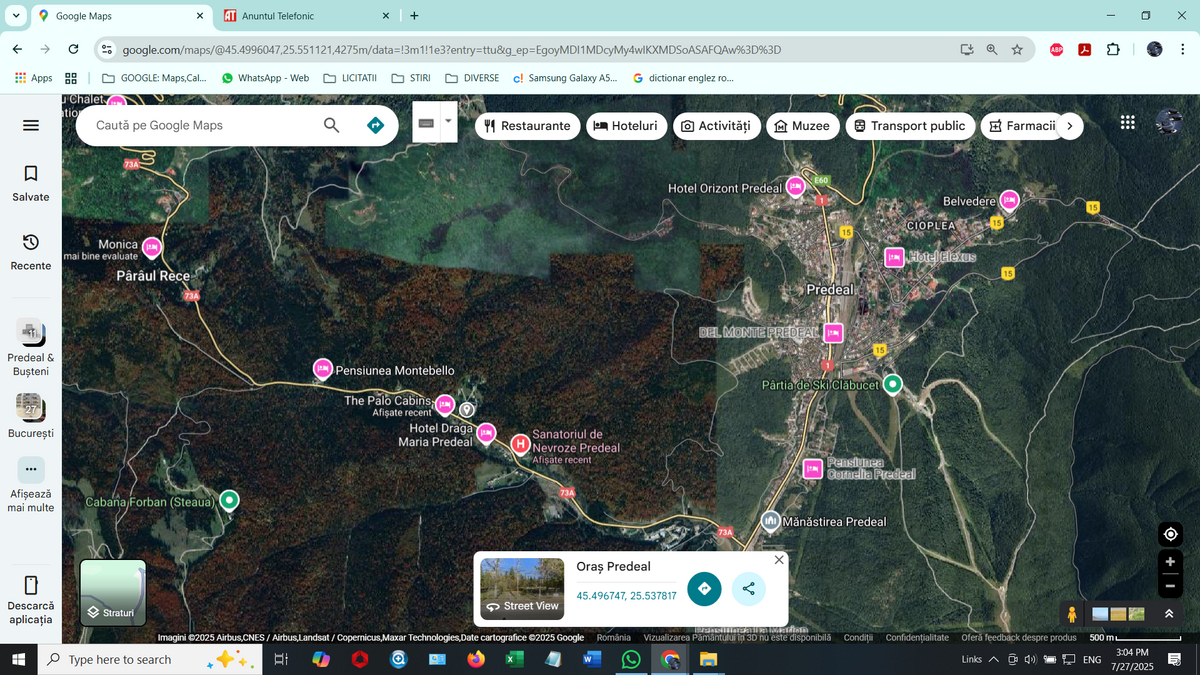Zoom in with the plus button
The image size is (1200, 675).
1170,561
